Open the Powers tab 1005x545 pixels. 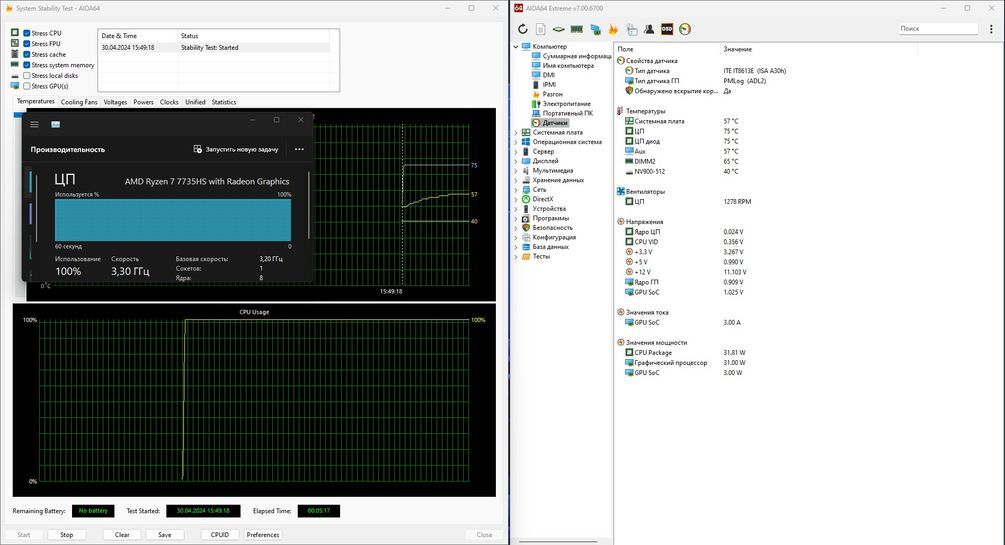(x=144, y=102)
